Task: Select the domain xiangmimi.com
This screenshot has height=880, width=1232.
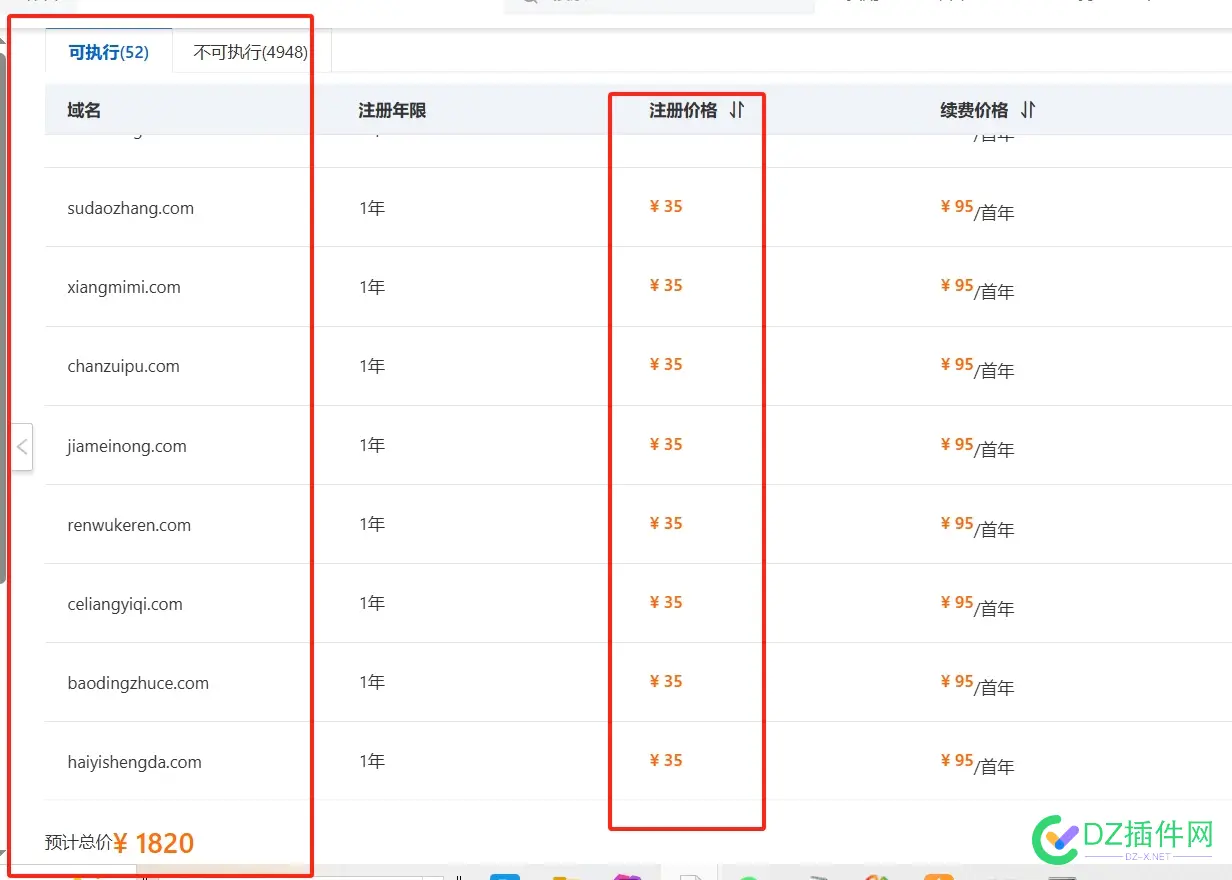Action: click(124, 287)
